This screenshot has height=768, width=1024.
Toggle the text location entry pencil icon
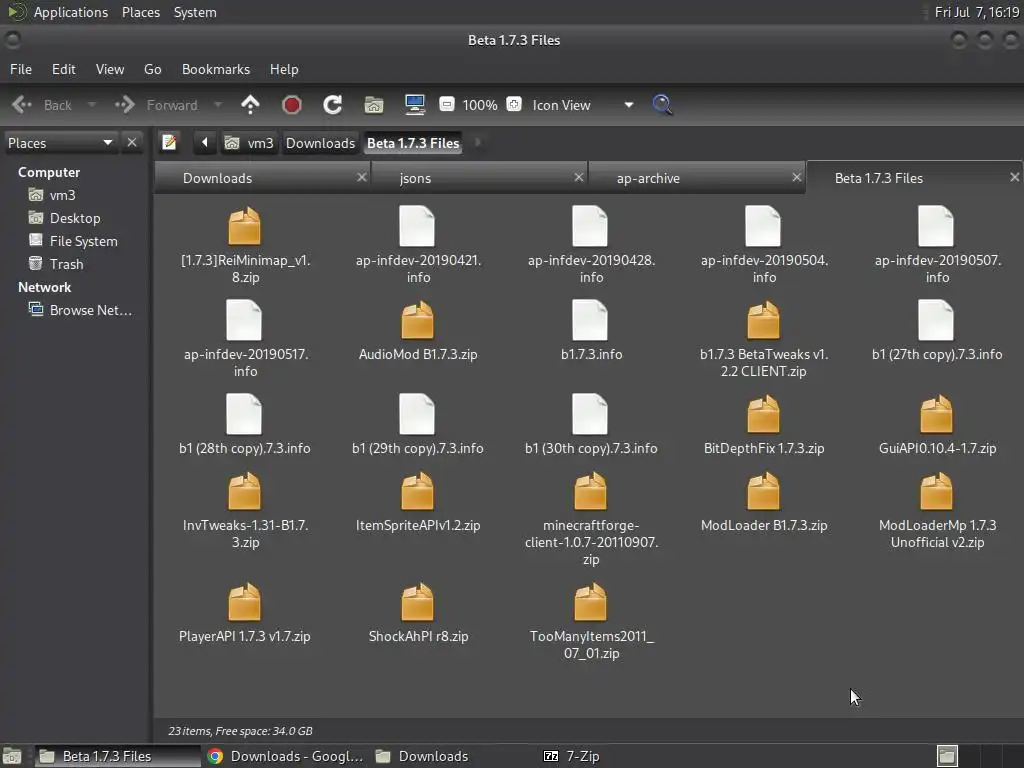click(169, 142)
